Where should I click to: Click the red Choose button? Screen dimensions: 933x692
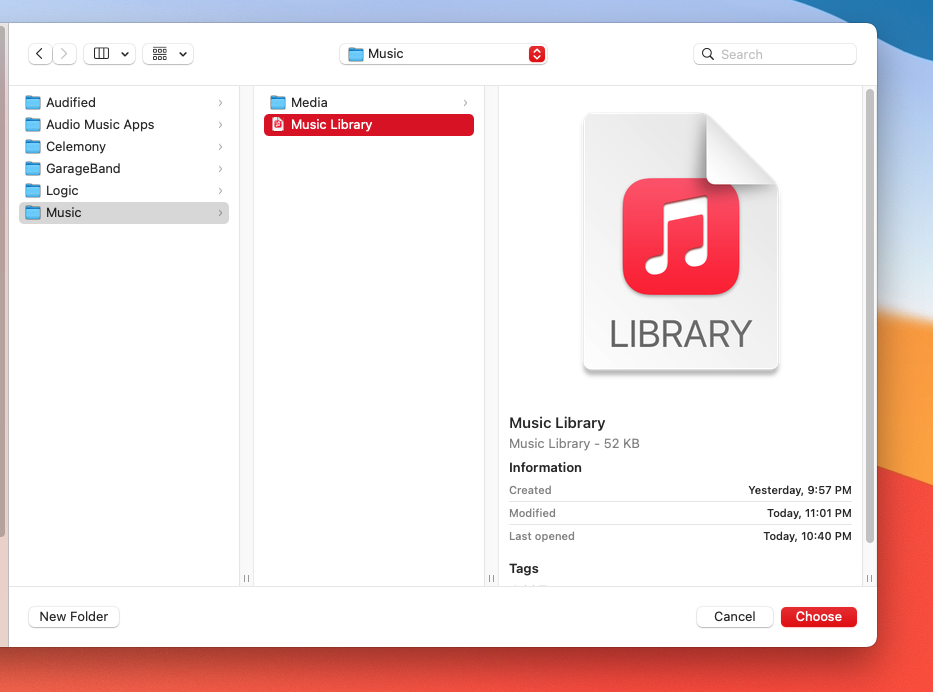(x=819, y=617)
